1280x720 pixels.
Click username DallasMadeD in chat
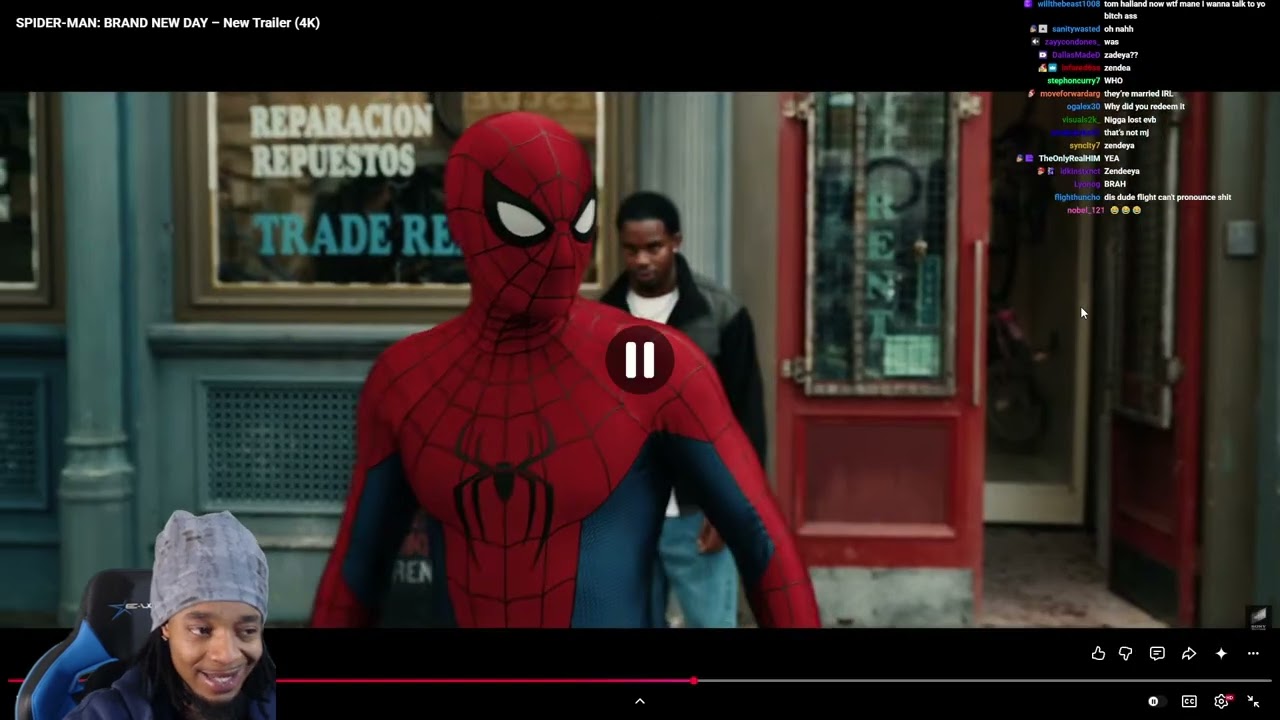pos(1076,55)
